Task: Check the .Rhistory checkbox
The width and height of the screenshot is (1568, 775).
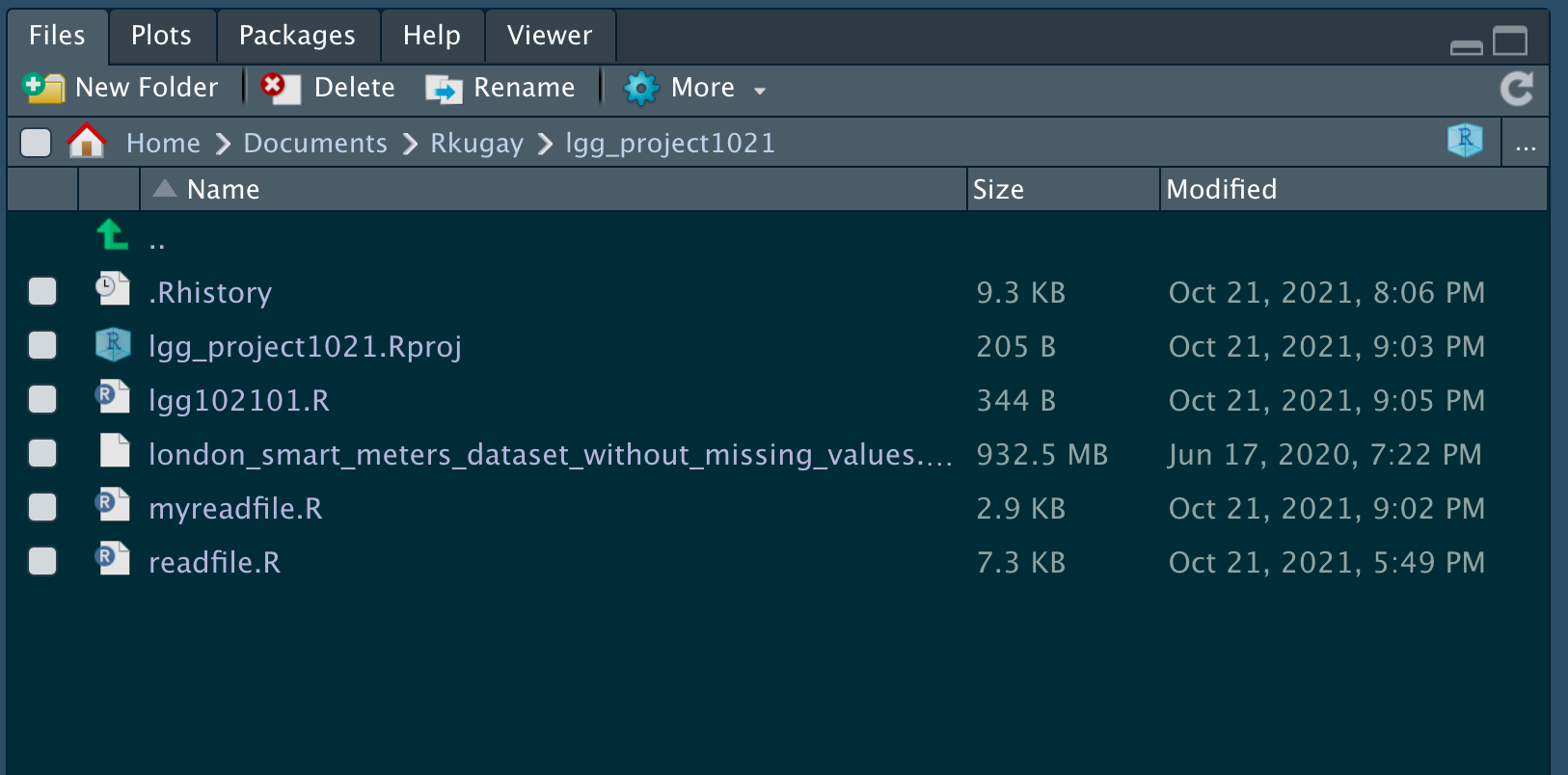Action: (42, 291)
